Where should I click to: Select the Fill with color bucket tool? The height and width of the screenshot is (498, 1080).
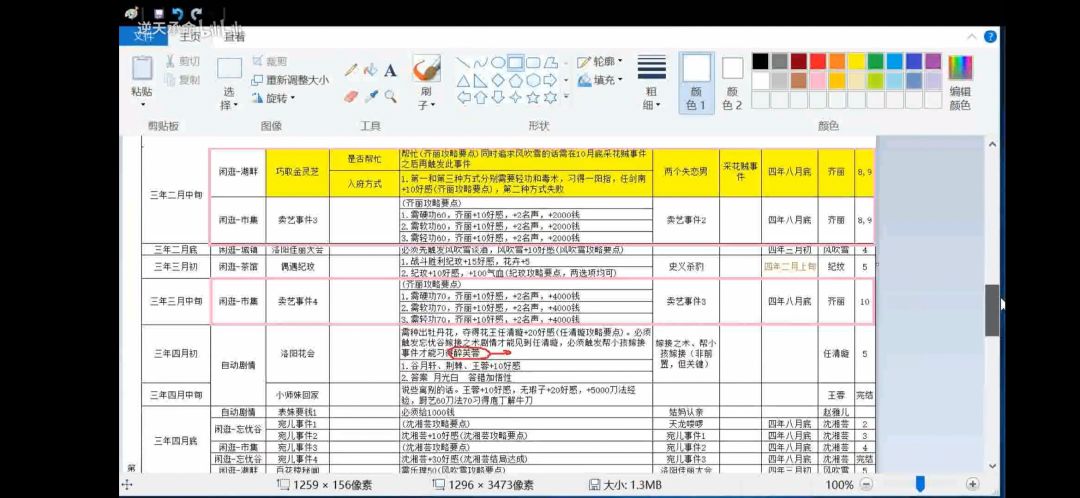(x=371, y=70)
